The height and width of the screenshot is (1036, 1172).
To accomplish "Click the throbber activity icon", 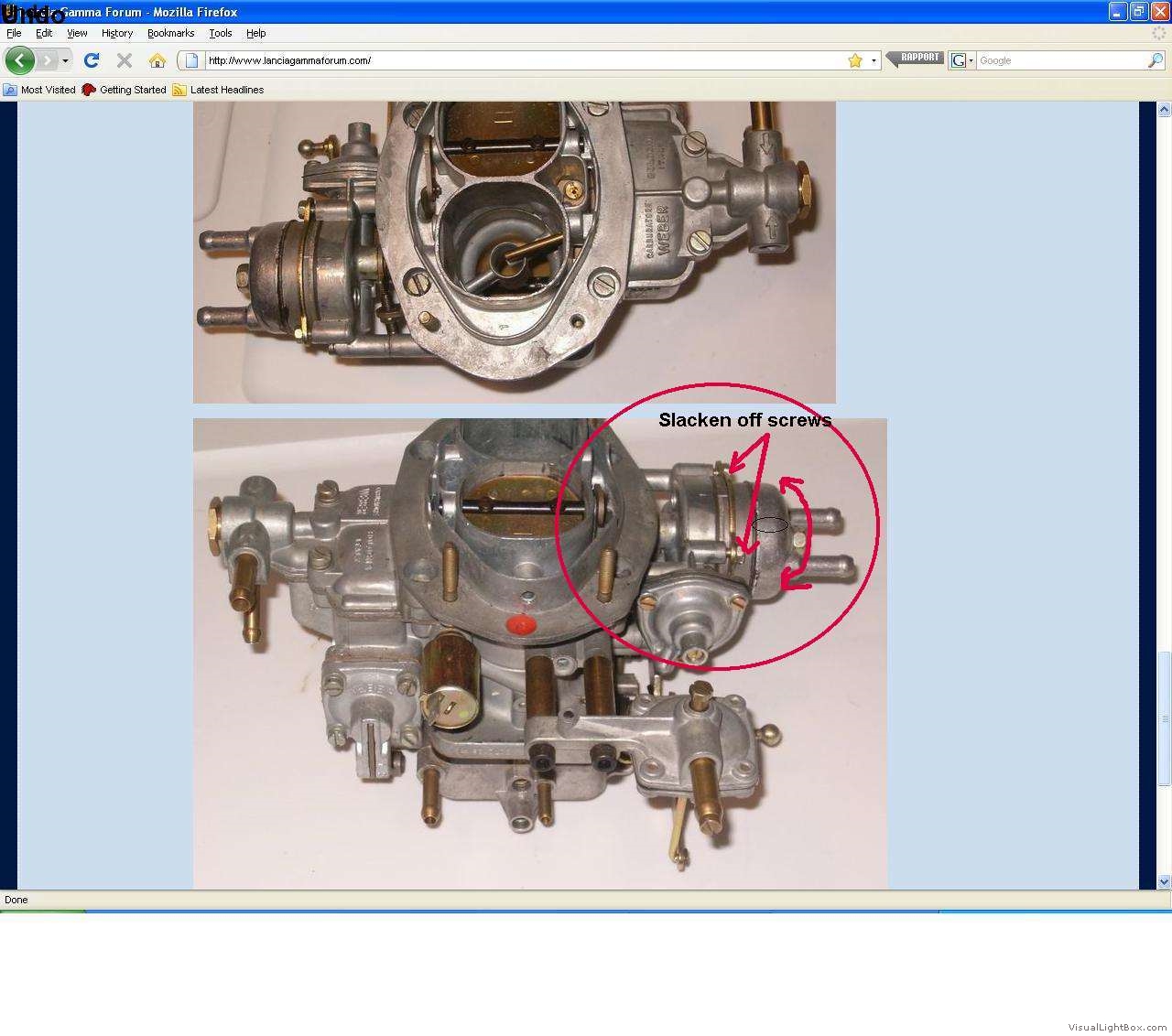I will pyautogui.click(x=1159, y=33).
